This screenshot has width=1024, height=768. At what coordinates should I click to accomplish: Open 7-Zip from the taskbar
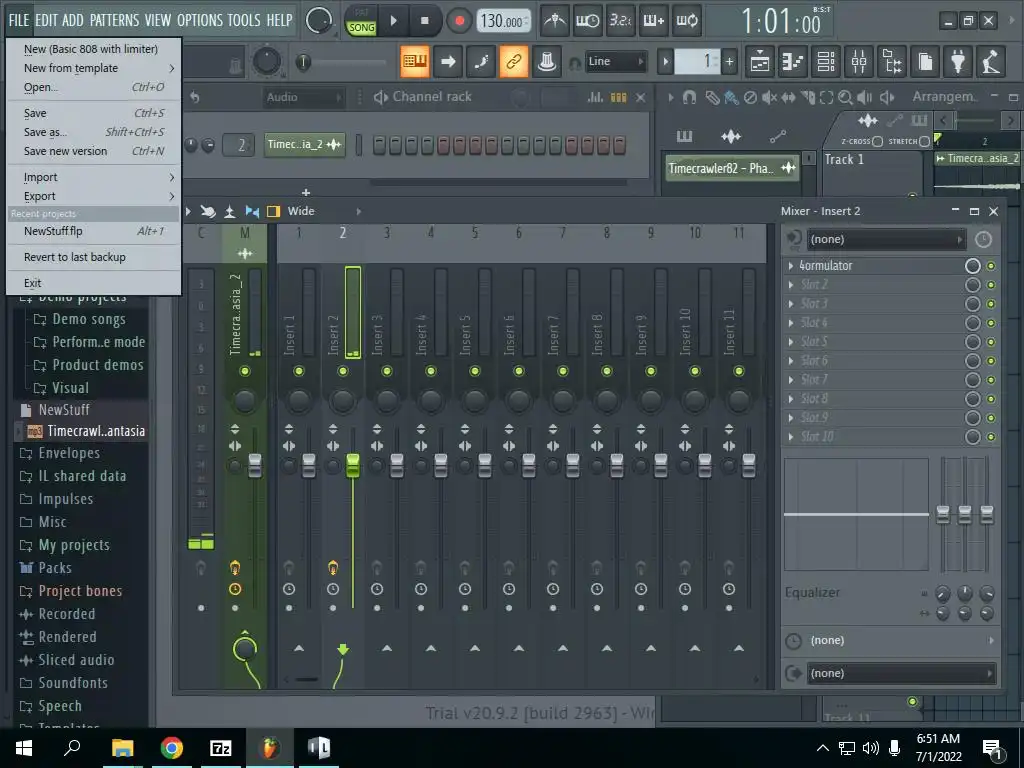tap(221, 748)
